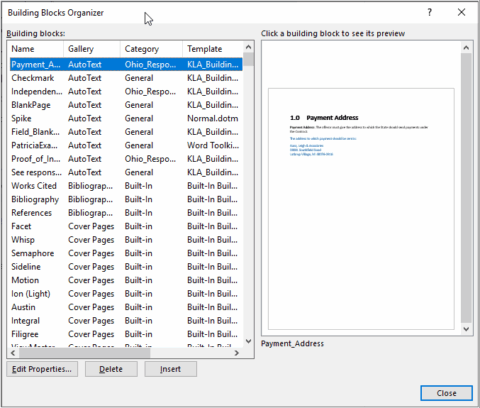Click the list horizontal scrollbar thumb
This screenshot has width=480, height=408.
(84, 353)
